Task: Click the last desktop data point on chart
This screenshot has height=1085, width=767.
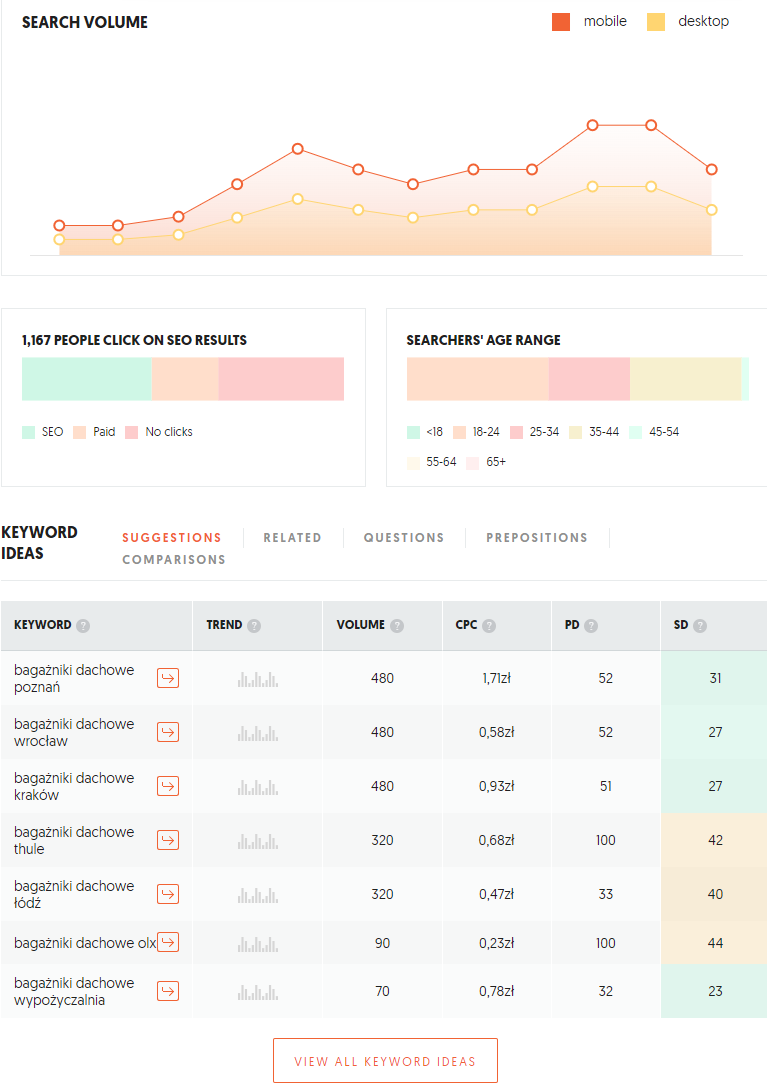Action: [712, 210]
